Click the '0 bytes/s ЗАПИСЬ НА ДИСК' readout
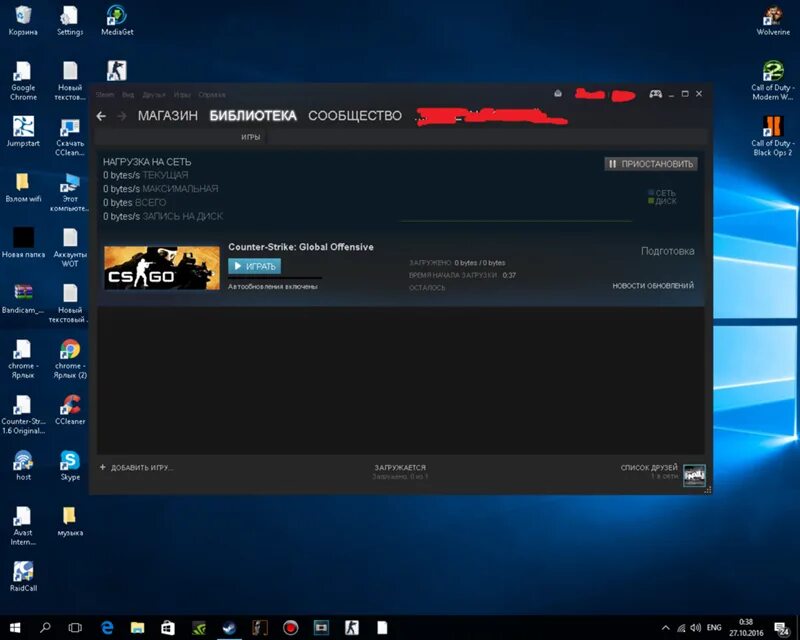The height and width of the screenshot is (640, 800). [x=163, y=216]
